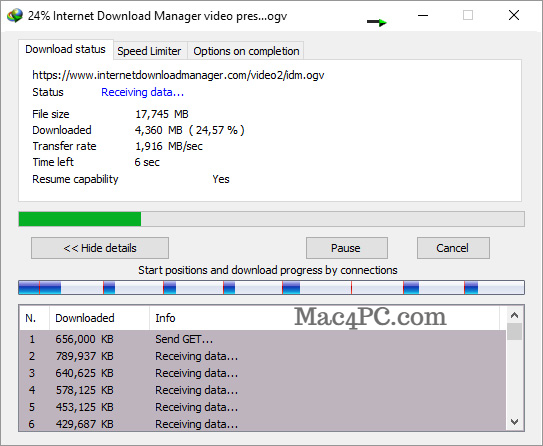Click the connections progress segment bar

coord(272,288)
